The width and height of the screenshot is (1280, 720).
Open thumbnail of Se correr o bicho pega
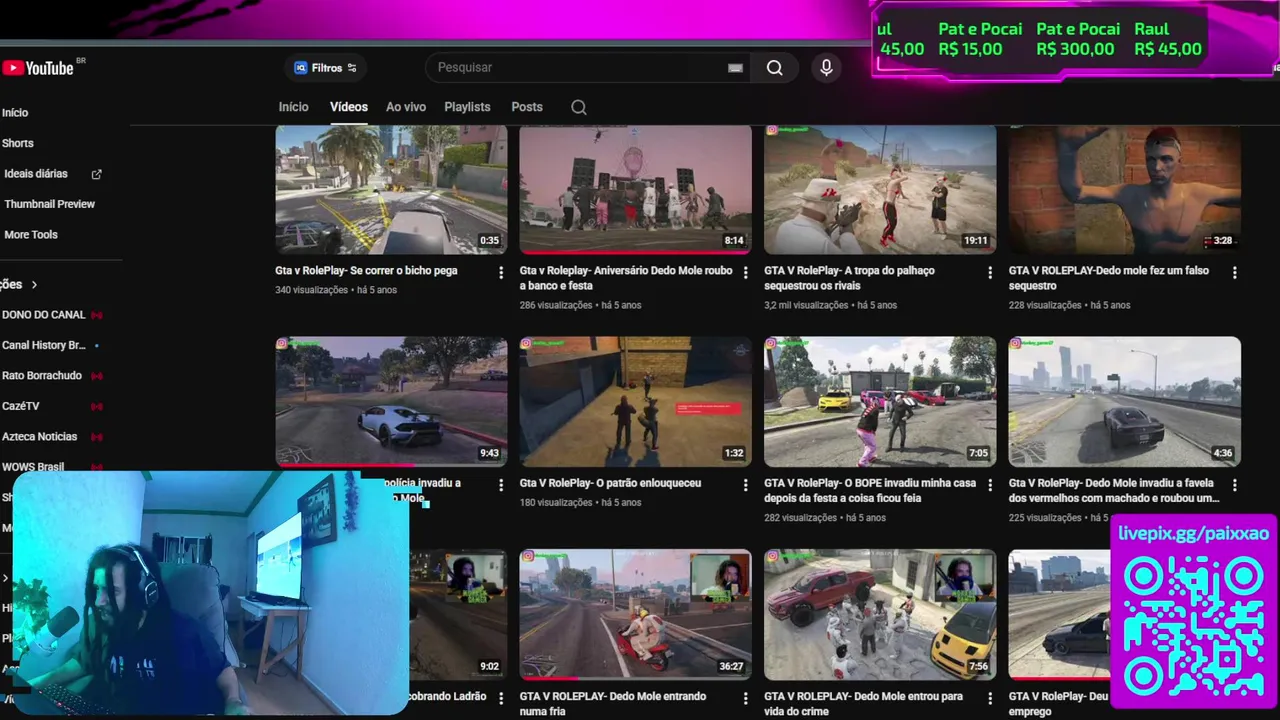click(x=391, y=189)
